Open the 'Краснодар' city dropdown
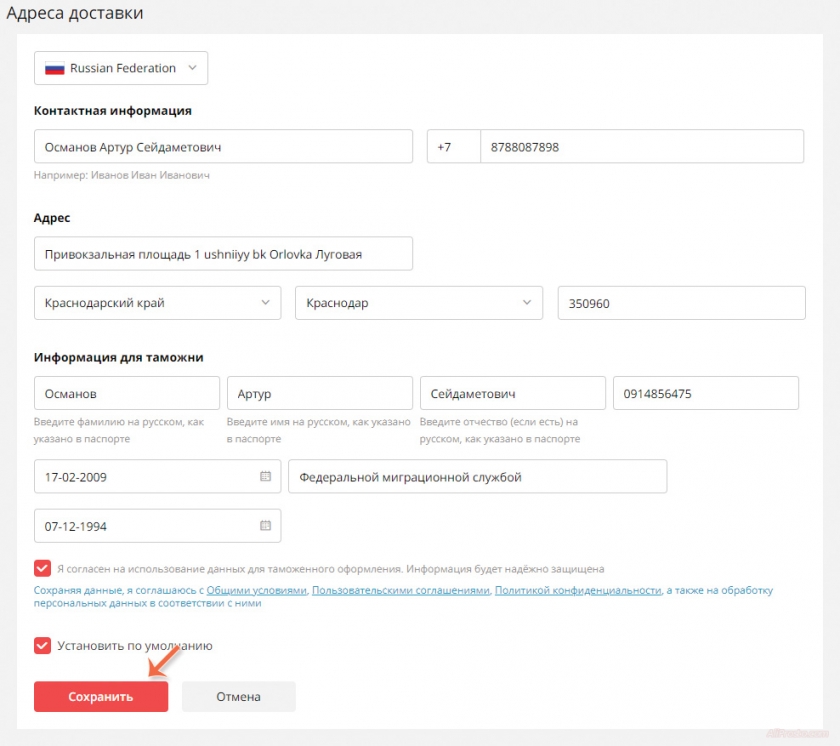The width and height of the screenshot is (840, 746). (x=529, y=302)
